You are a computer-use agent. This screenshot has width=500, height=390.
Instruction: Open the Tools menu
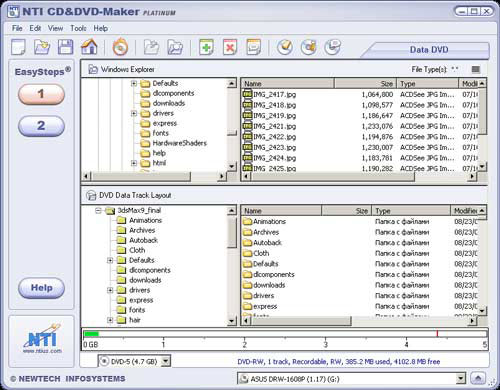point(78,28)
